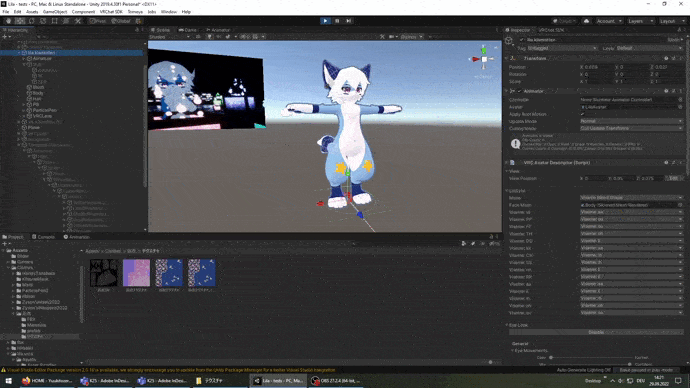
Task: Toggle the Pivot handle position button
Action: coord(98,21)
